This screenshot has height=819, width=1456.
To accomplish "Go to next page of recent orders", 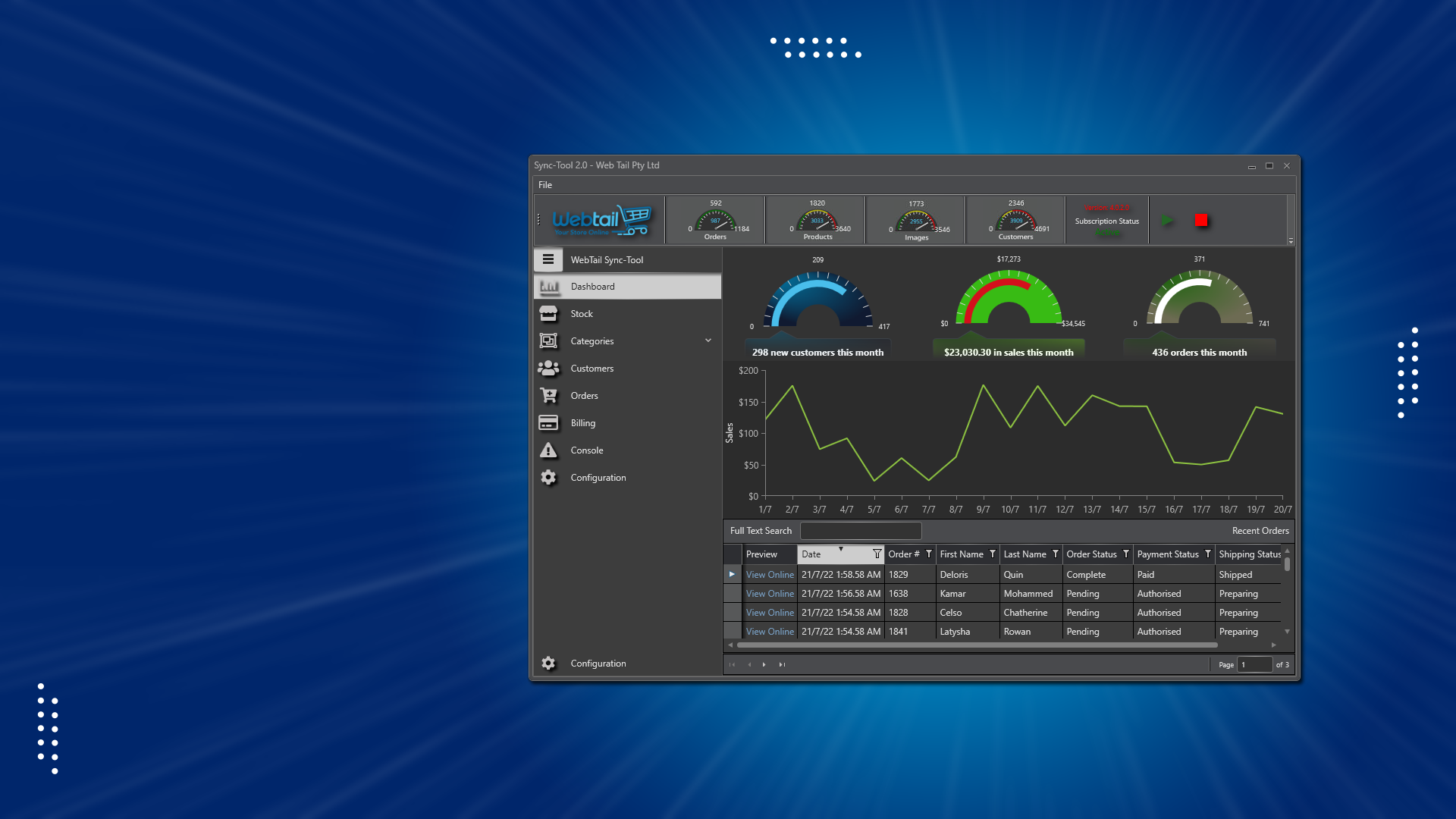I will click(x=764, y=665).
